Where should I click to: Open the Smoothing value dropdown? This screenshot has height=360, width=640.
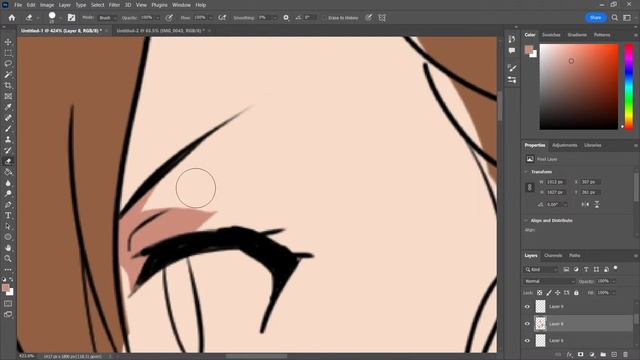tap(274, 18)
